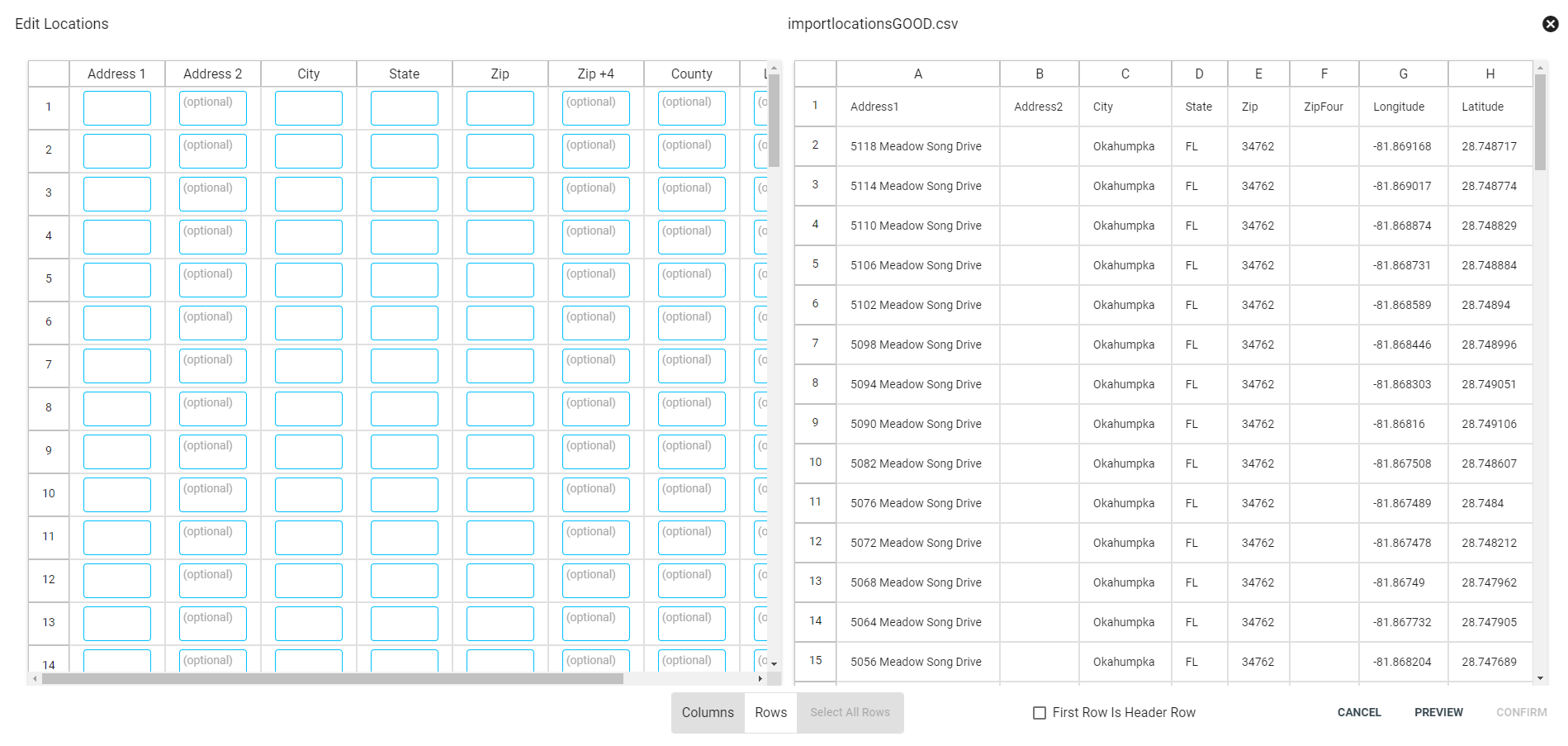Click the Zip +4 column header
The height and width of the screenshot is (746, 1568).
click(595, 74)
